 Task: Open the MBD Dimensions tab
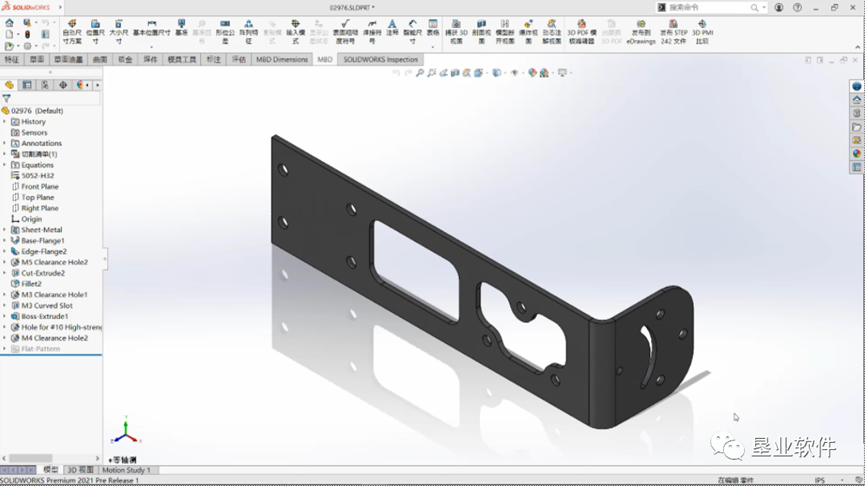(x=282, y=60)
